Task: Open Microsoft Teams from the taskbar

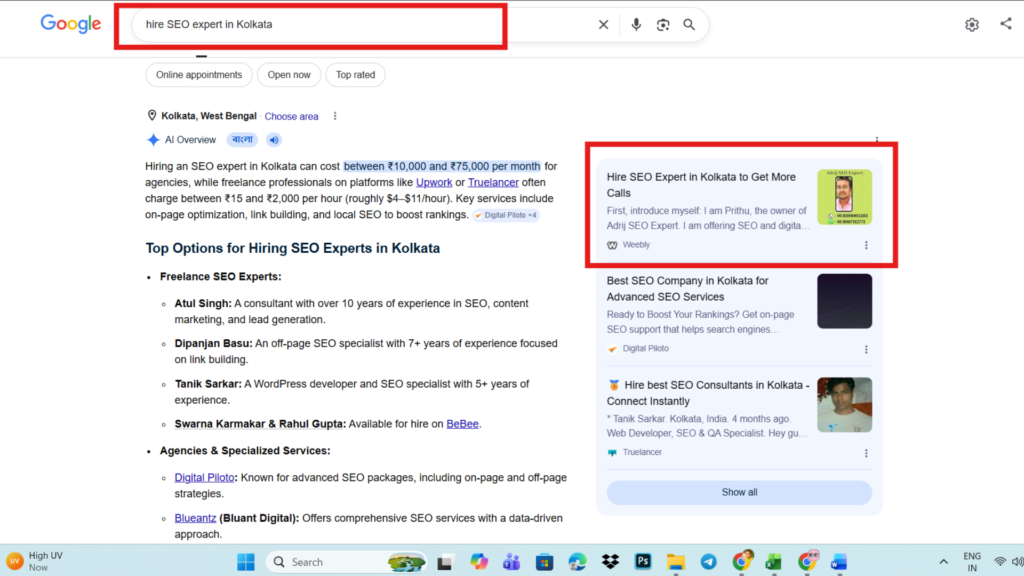Action: coord(511,562)
